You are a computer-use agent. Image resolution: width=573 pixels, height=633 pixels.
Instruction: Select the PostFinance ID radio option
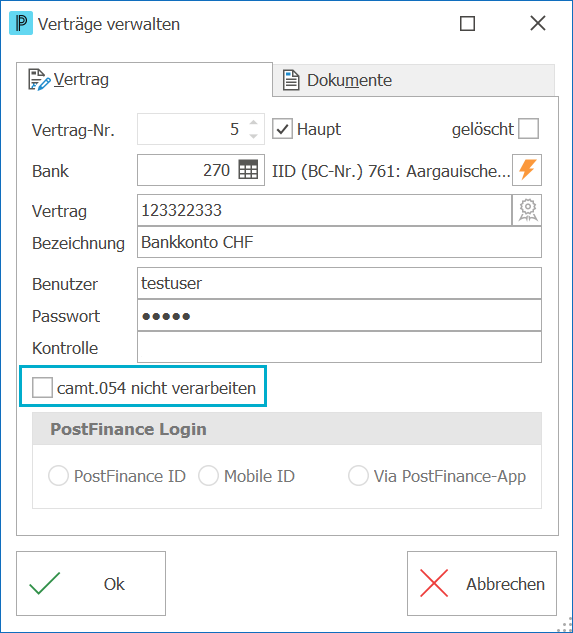click(59, 476)
